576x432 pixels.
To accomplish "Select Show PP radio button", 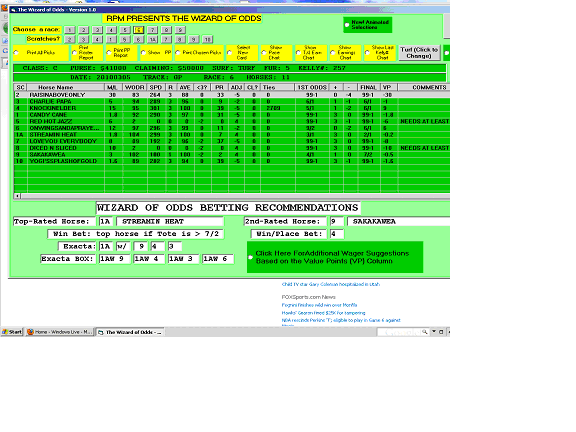I will (143, 53).
